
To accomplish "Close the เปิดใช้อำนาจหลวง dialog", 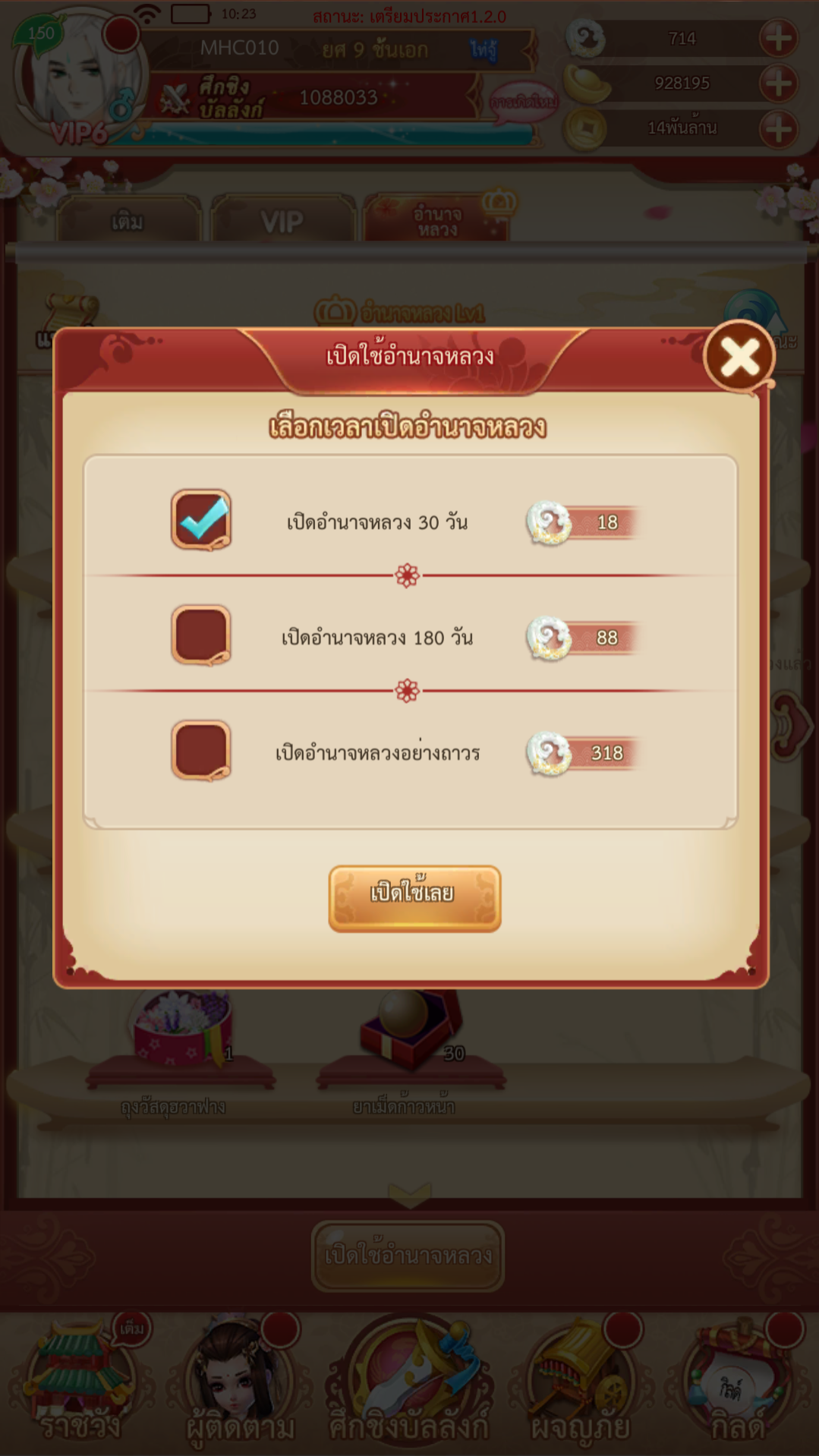I will tap(739, 356).
